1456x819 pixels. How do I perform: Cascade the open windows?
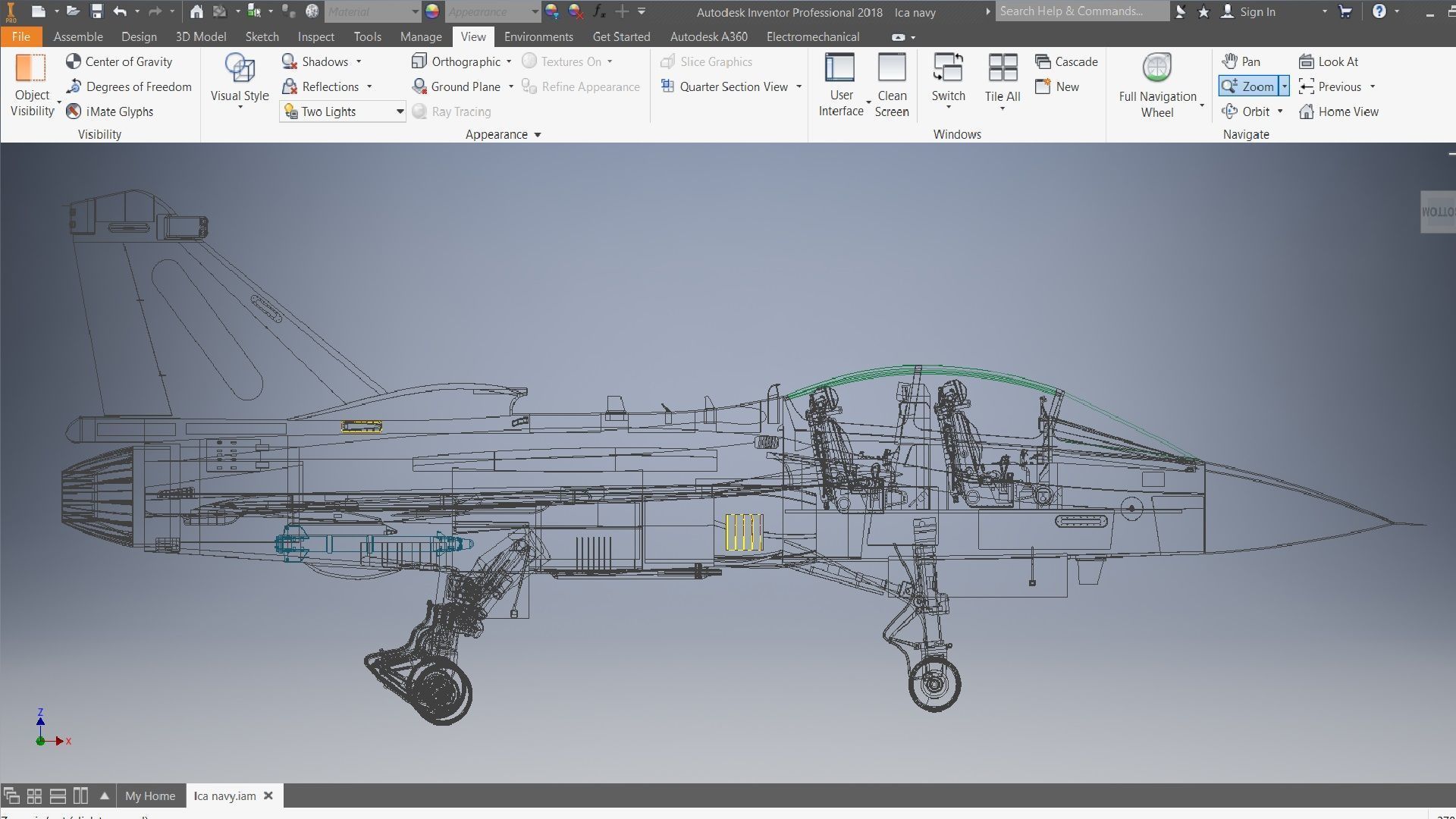1066,61
